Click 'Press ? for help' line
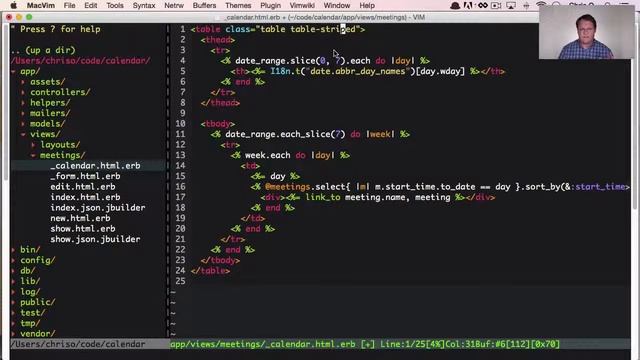The height and width of the screenshot is (360, 640). pyautogui.click(x=56, y=29)
